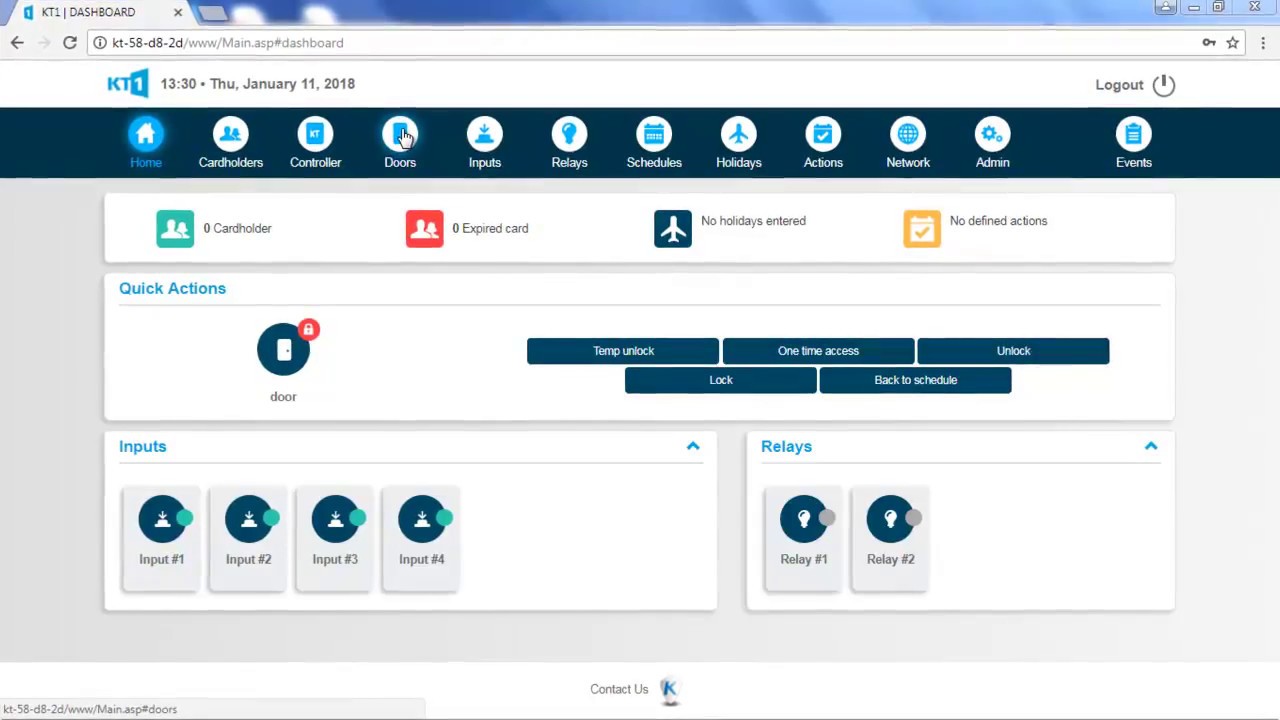The image size is (1280, 720).
Task: Select Relay #1 icon
Action: click(x=804, y=519)
